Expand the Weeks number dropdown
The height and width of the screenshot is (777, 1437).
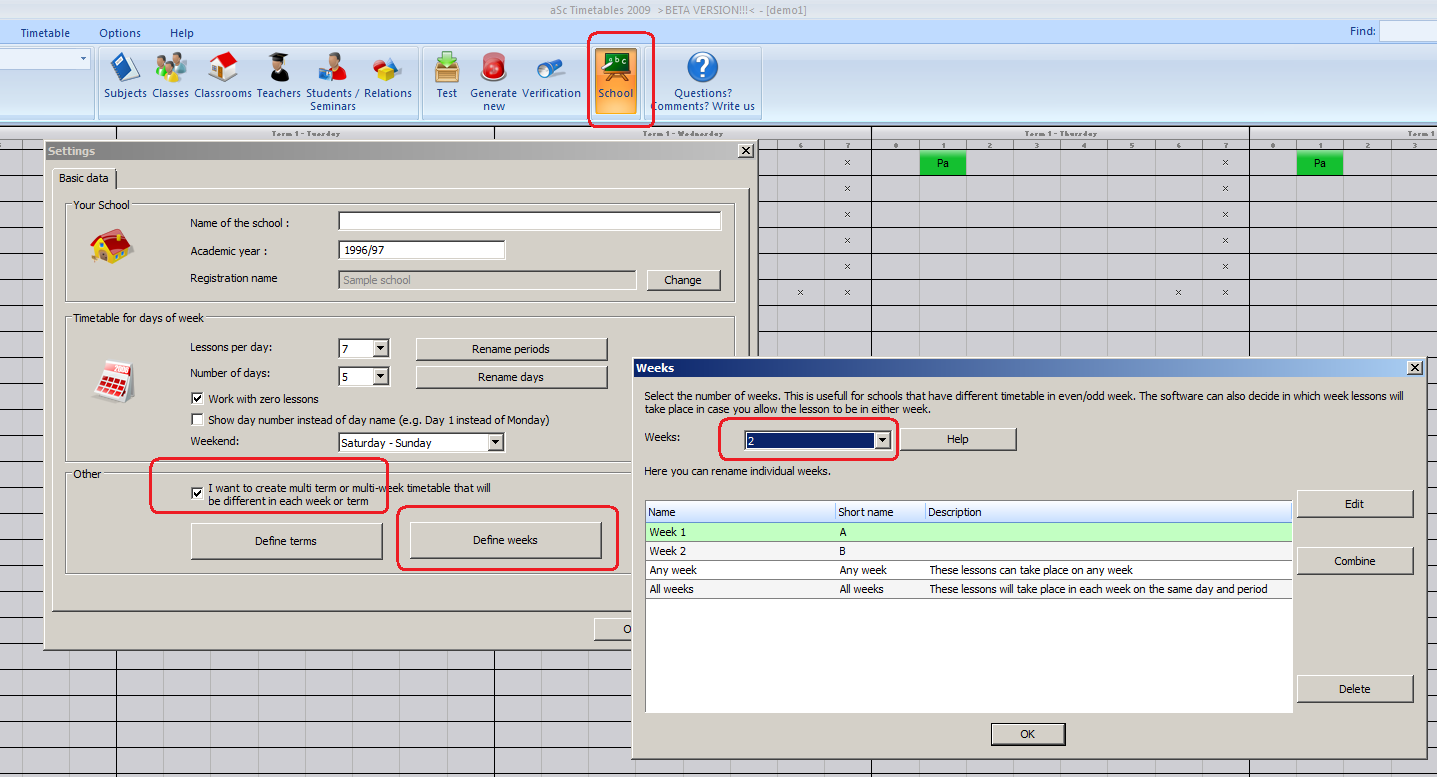pos(881,440)
